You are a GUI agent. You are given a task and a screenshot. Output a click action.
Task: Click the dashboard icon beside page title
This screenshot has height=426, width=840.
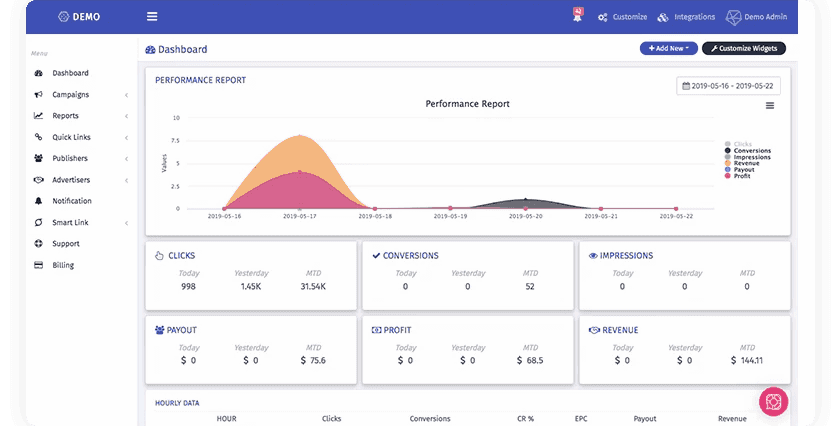click(x=151, y=49)
